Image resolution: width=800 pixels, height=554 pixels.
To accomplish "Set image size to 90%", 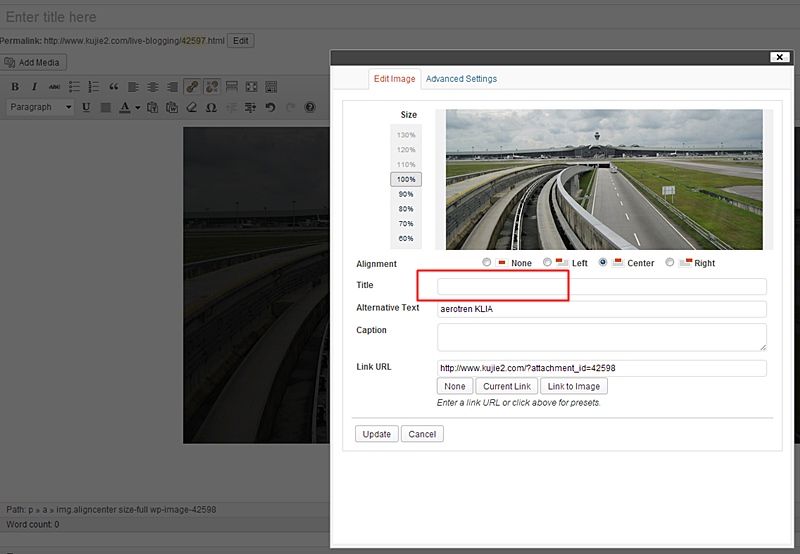I will (406, 194).
